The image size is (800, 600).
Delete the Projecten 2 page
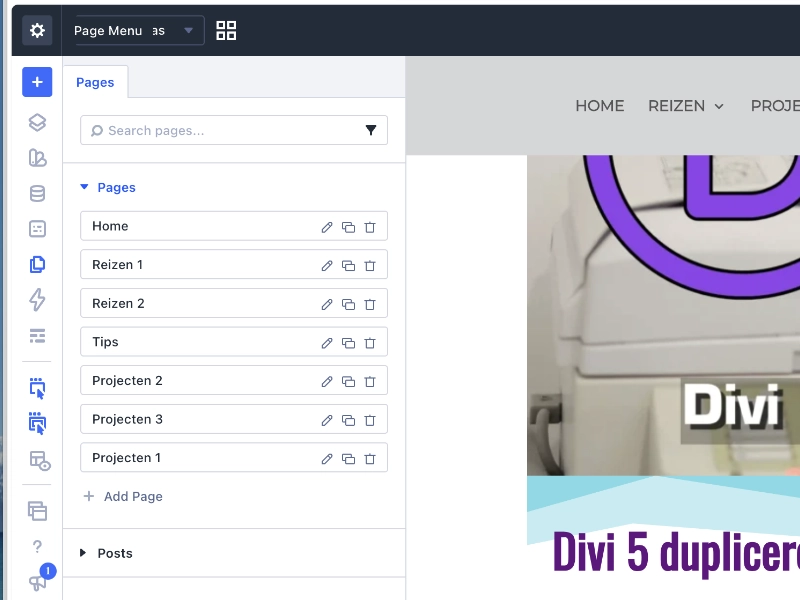point(370,381)
